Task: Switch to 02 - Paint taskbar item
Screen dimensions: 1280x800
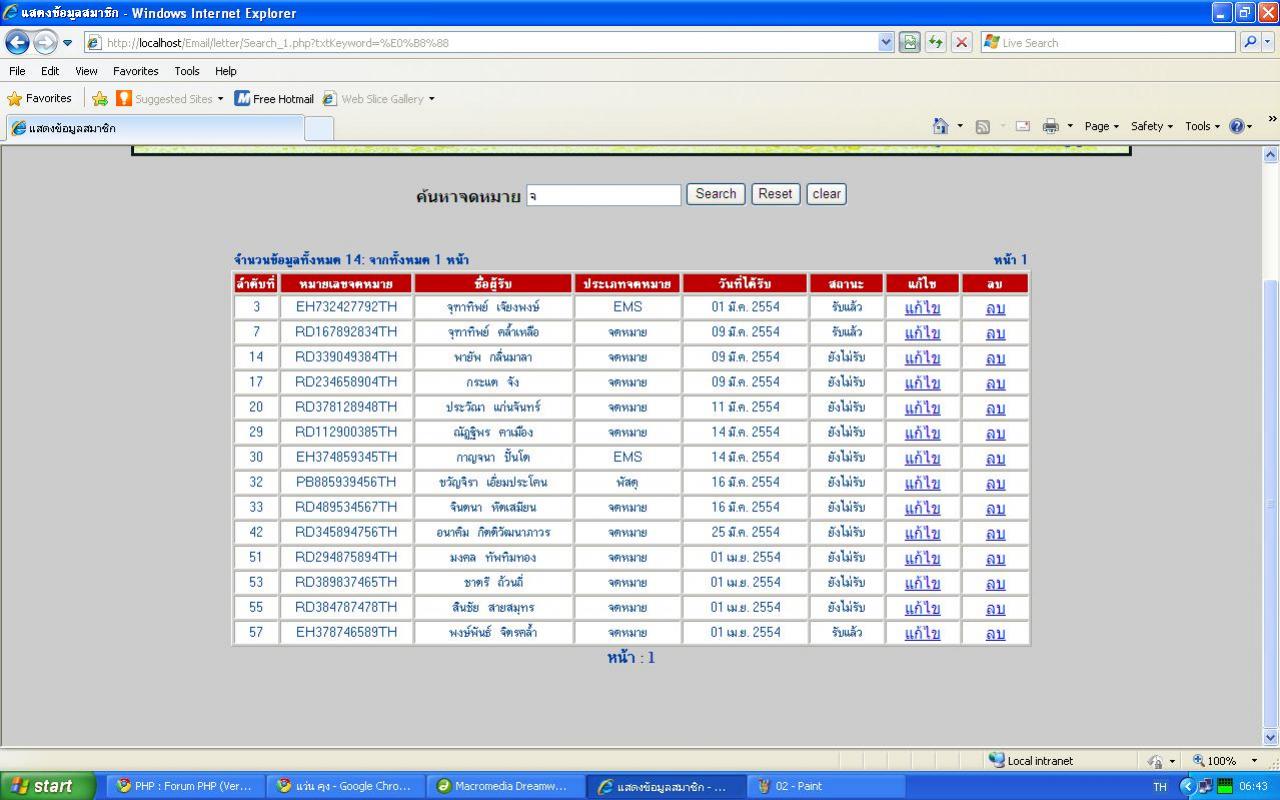Action: [x=826, y=786]
